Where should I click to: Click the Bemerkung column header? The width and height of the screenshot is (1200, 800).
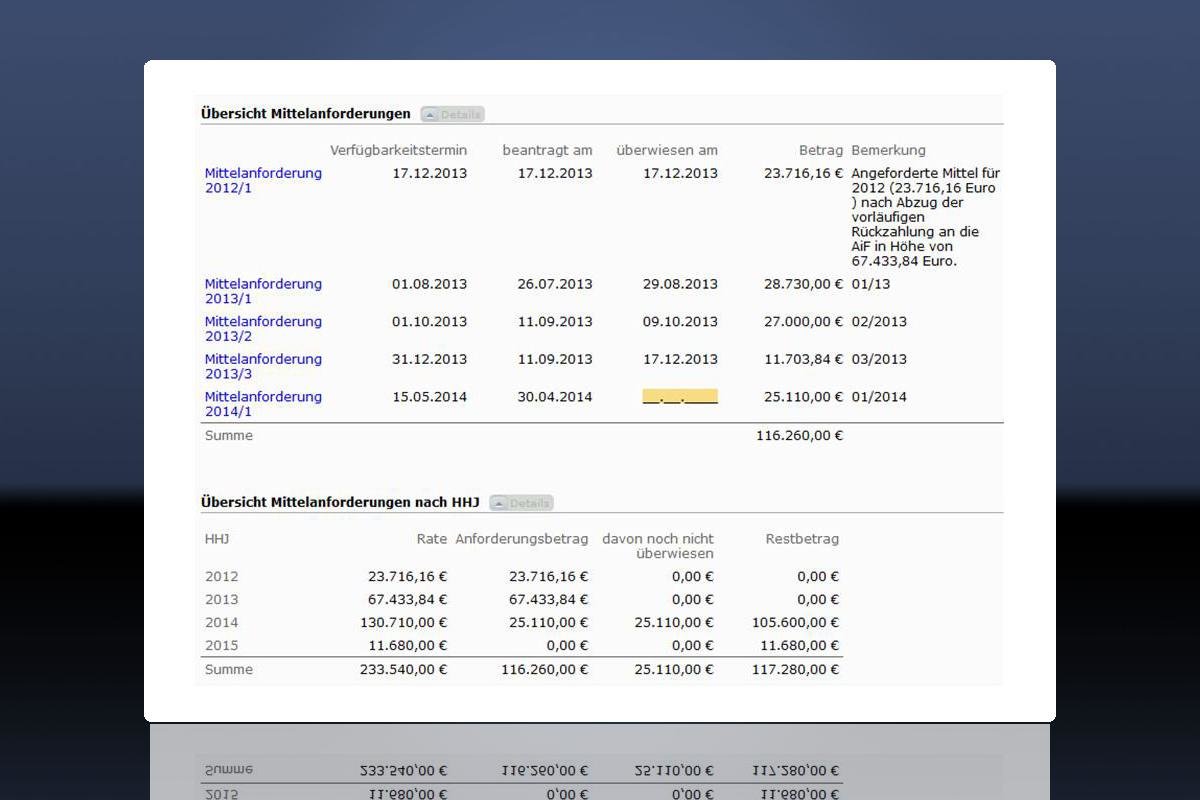pos(888,150)
